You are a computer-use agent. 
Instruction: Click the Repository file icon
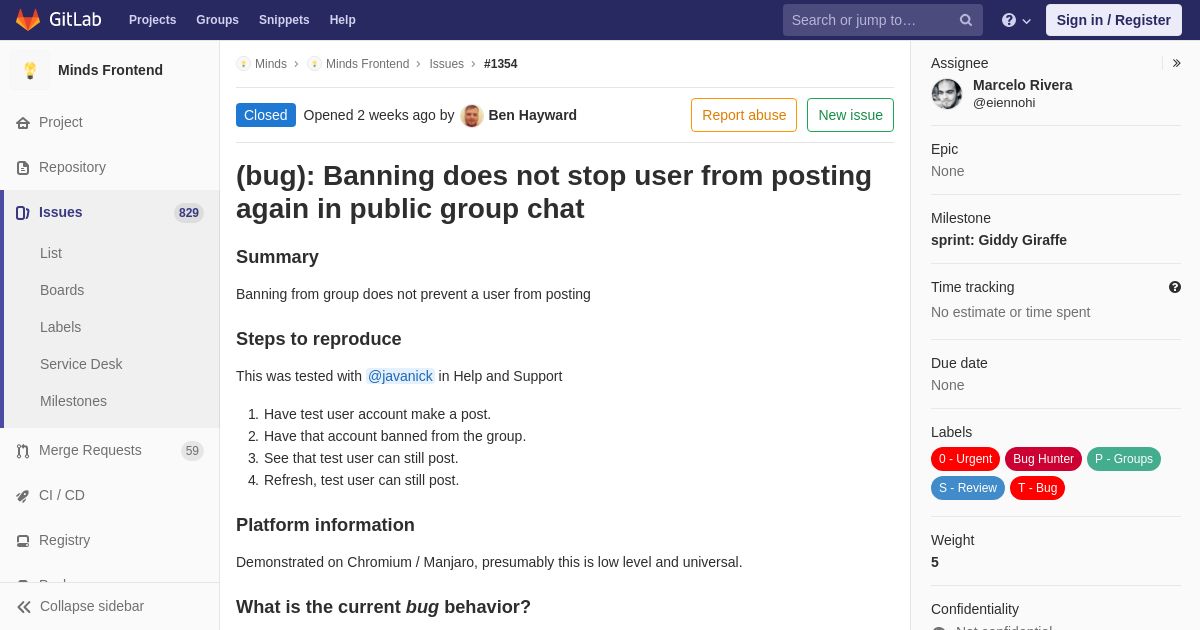tap(23, 168)
